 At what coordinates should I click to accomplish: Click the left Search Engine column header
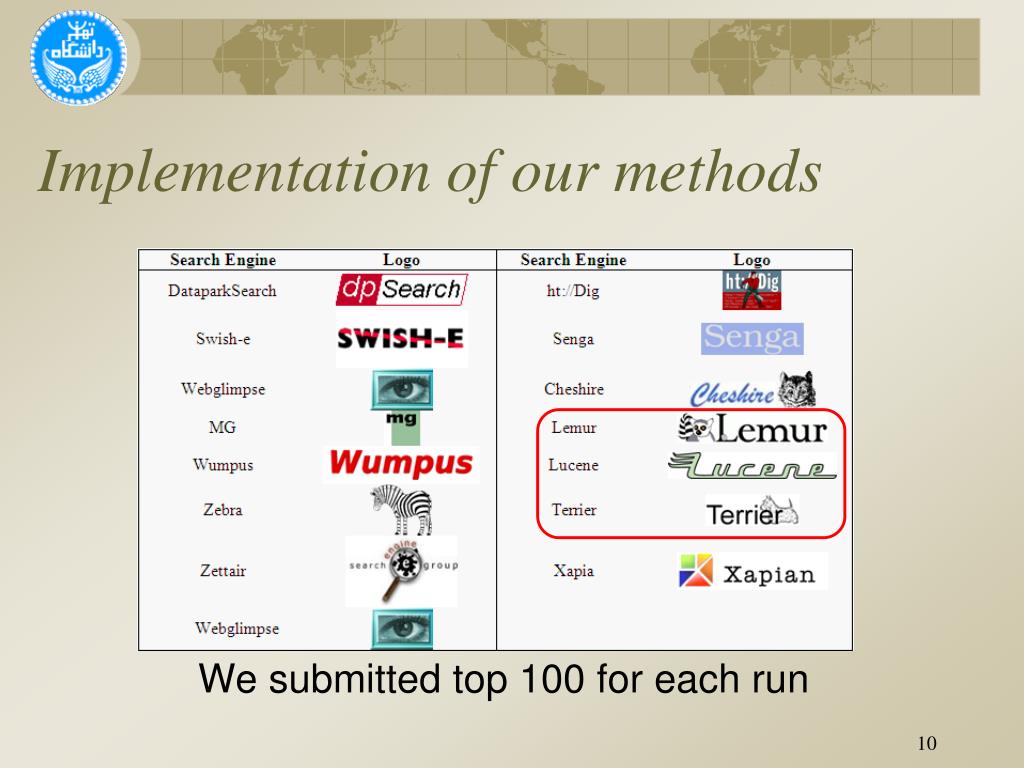[223, 260]
